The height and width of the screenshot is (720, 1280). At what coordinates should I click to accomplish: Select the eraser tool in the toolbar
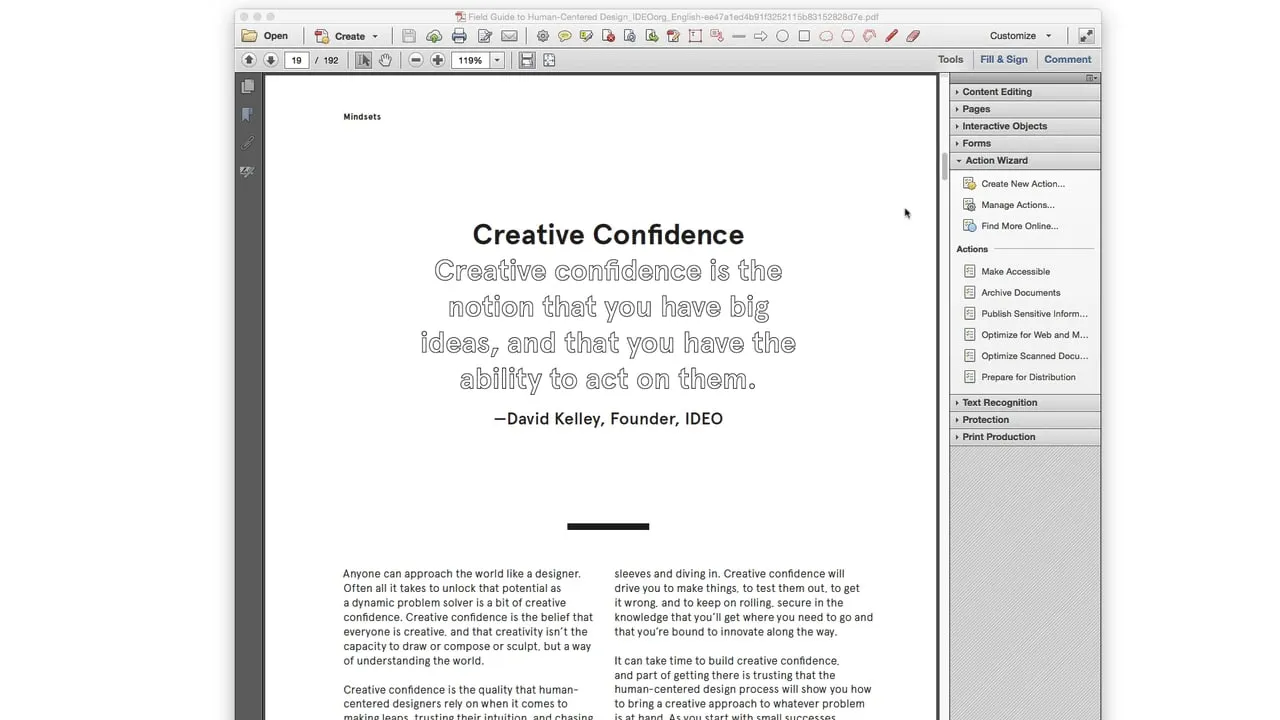tap(913, 36)
